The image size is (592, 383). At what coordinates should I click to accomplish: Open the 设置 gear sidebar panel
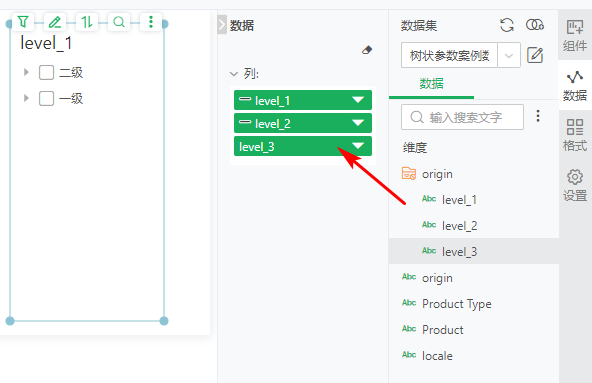pyautogui.click(x=575, y=185)
